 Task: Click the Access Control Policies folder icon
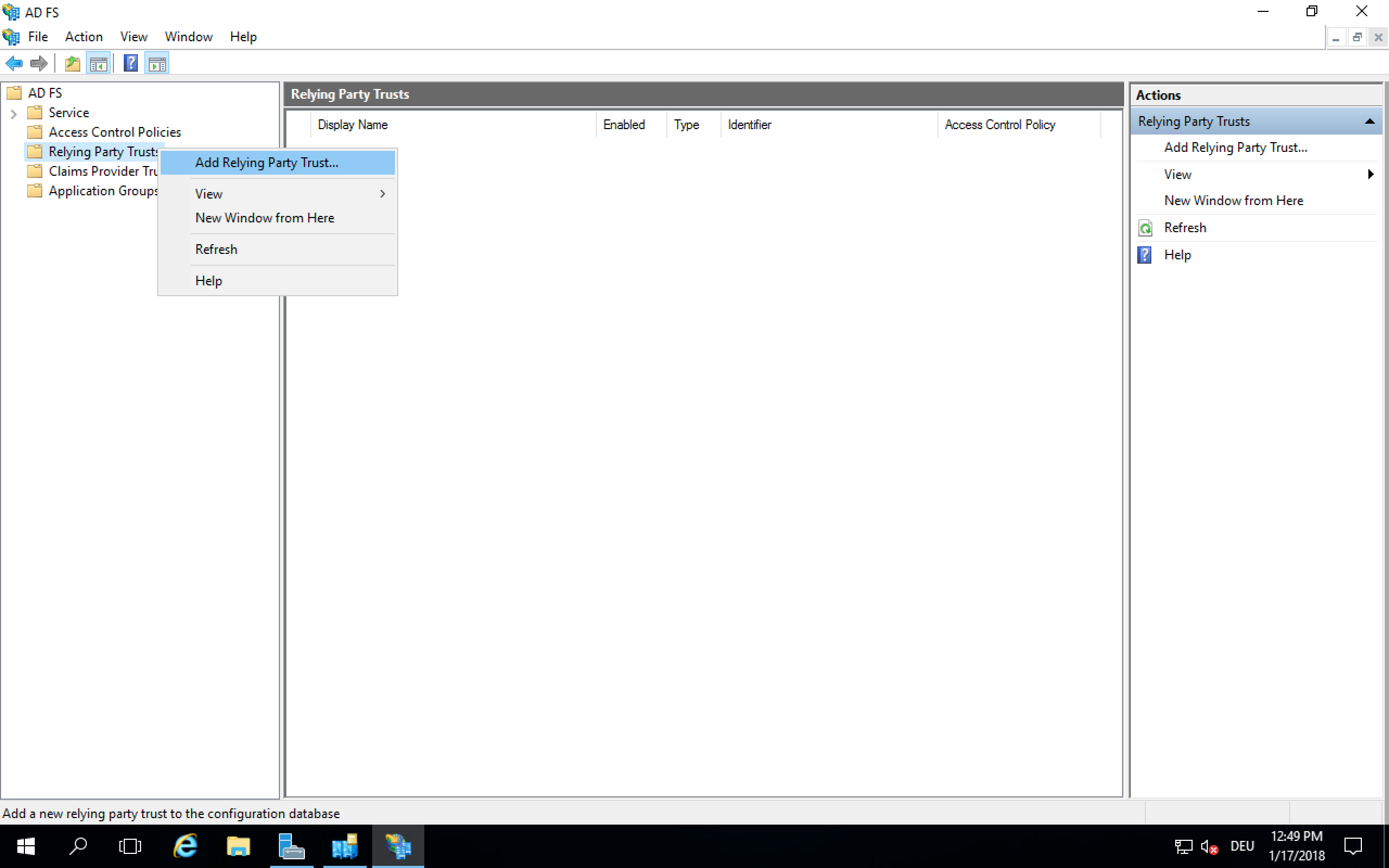pyautogui.click(x=35, y=132)
